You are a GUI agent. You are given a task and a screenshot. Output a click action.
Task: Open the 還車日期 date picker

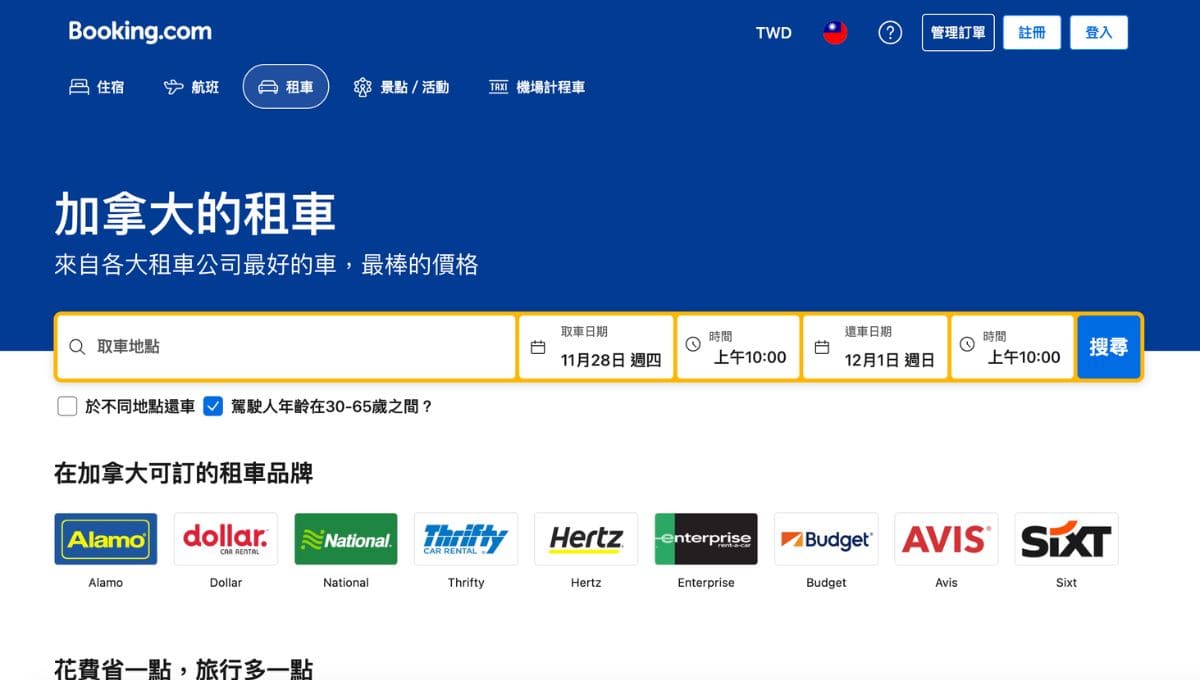click(875, 347)
